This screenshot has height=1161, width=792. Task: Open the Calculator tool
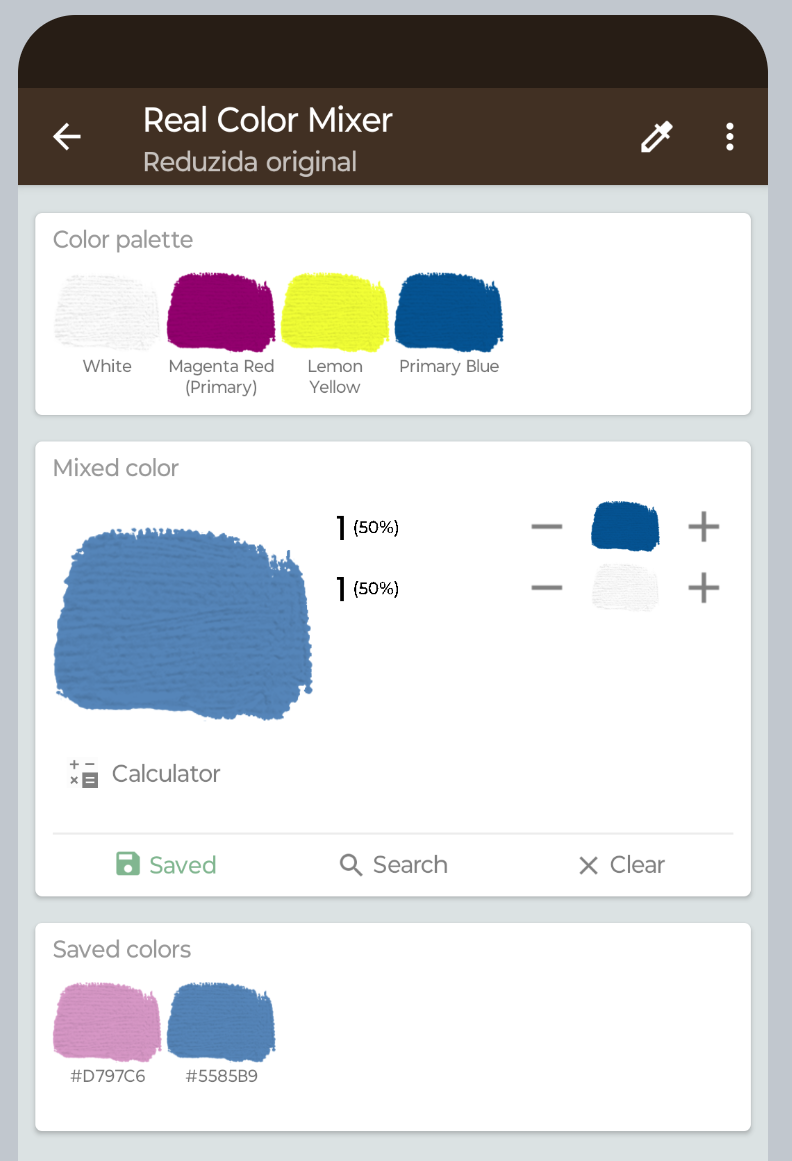click(145, 774)
